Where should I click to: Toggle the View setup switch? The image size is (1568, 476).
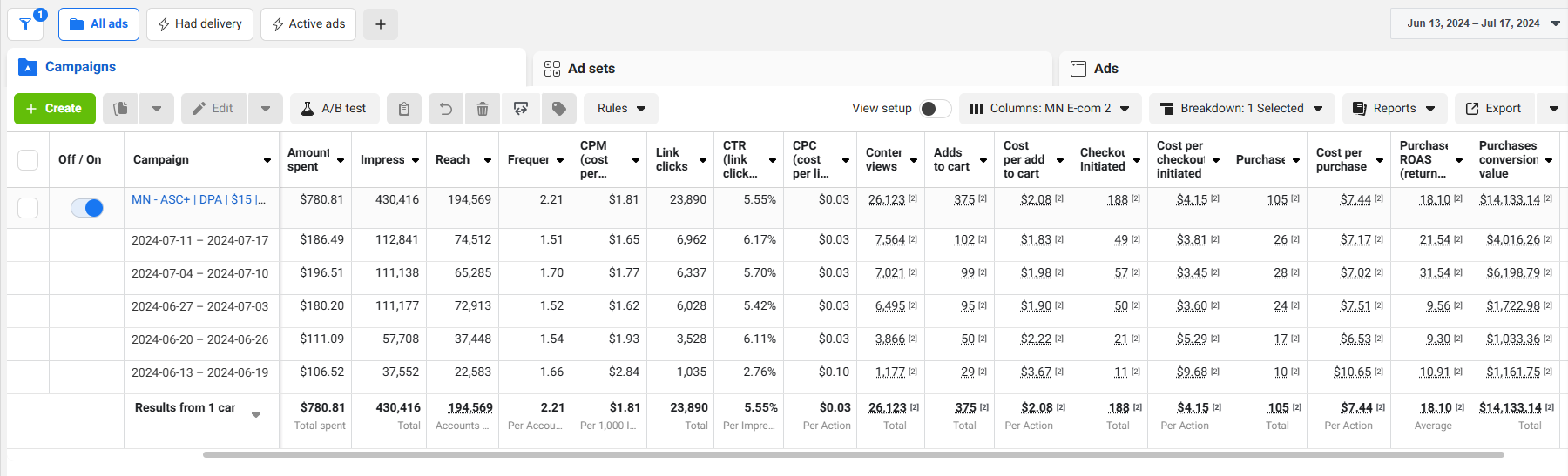(x=935, y=109)
